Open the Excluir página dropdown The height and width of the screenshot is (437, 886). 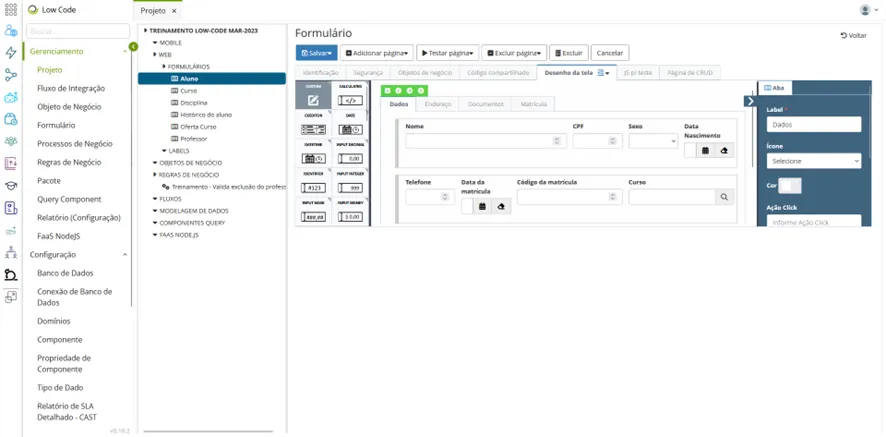point(514,53)
